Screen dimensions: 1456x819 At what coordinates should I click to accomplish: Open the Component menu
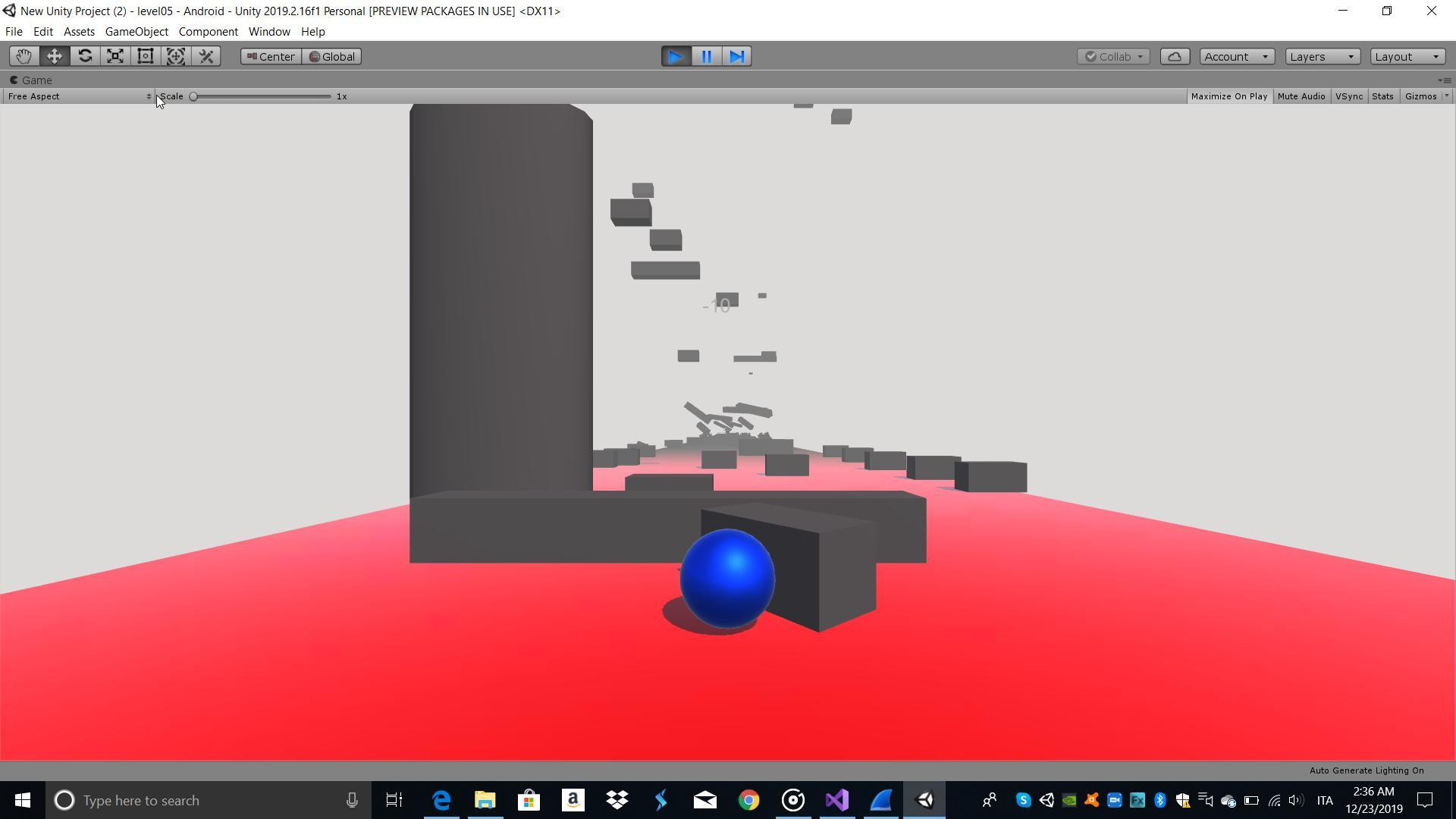point(208,32)
